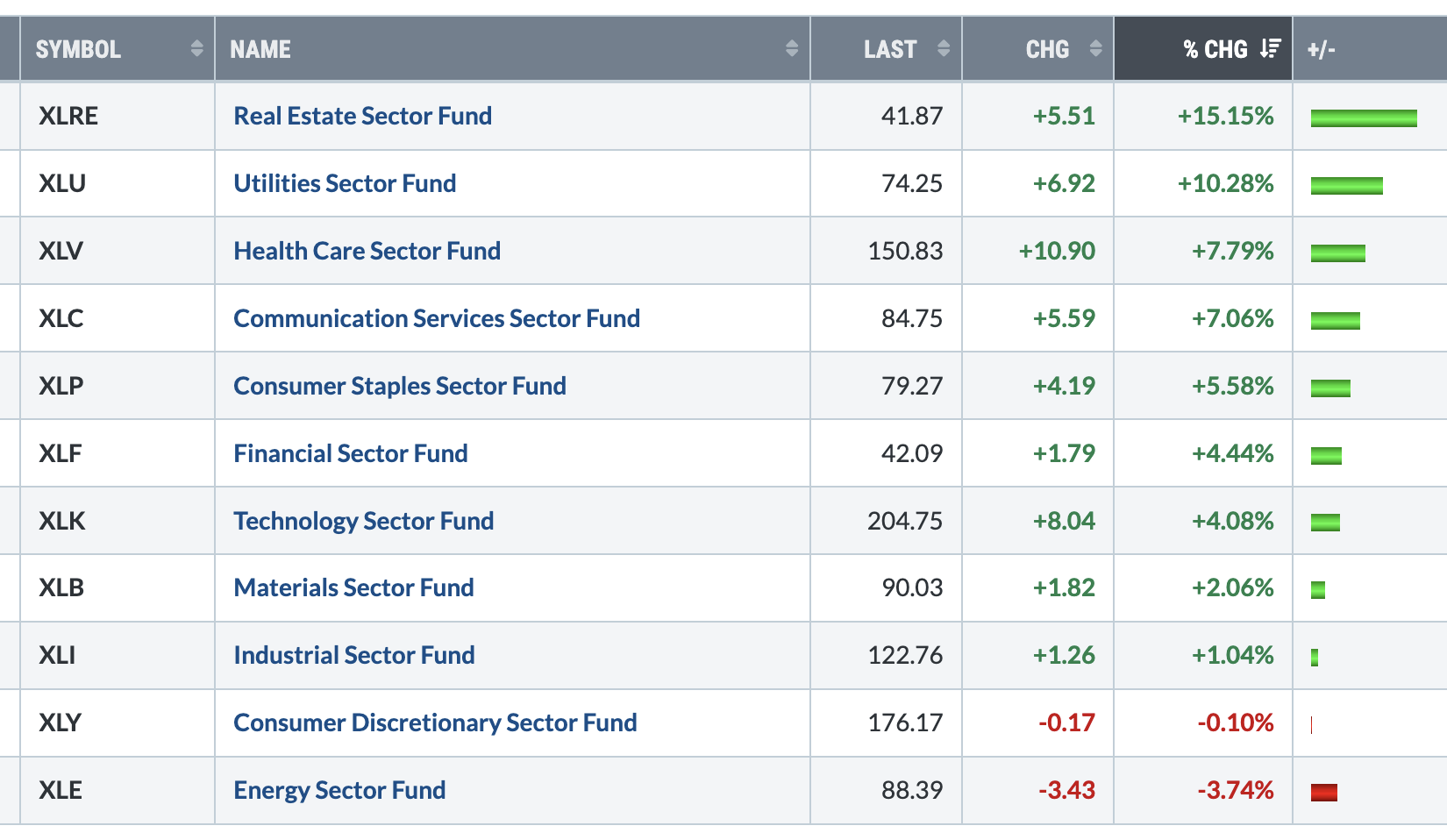The height and width of the screenshot is (840, 1447).
Task: Click the Materials Sector Fund link
Action: click(353, 587)
